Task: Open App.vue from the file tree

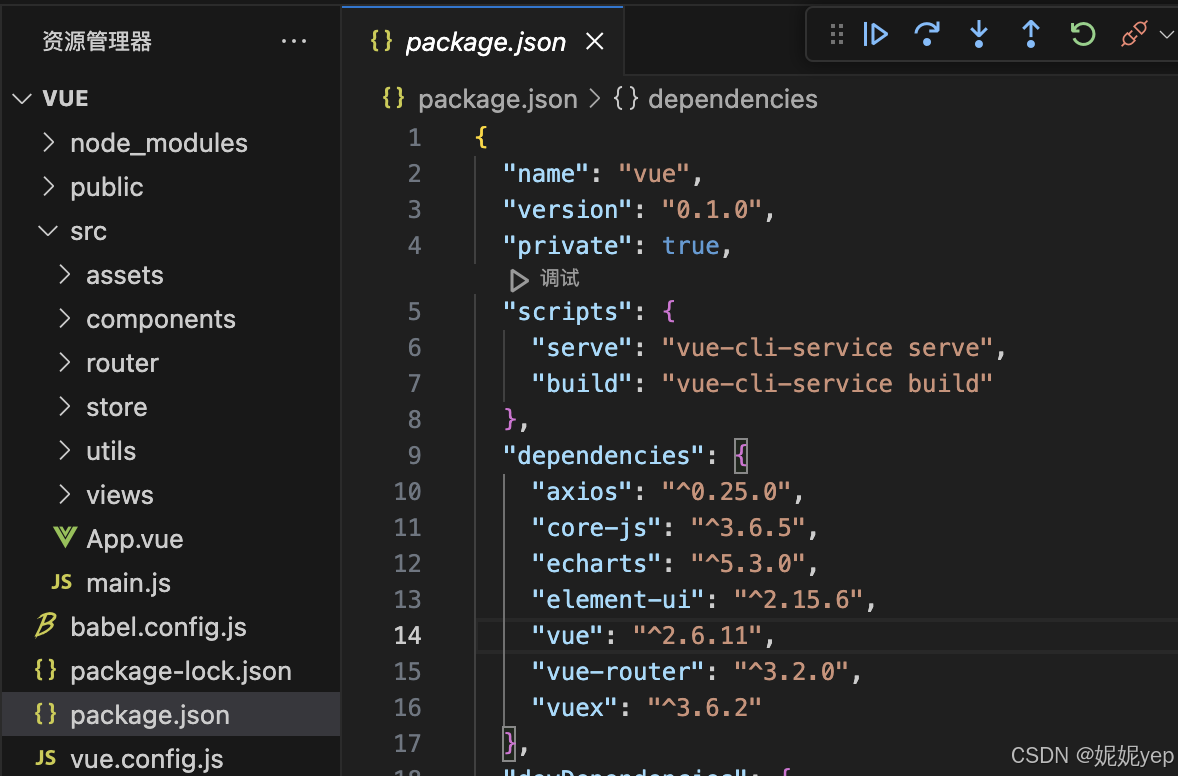Action: (x=134, y=539)
